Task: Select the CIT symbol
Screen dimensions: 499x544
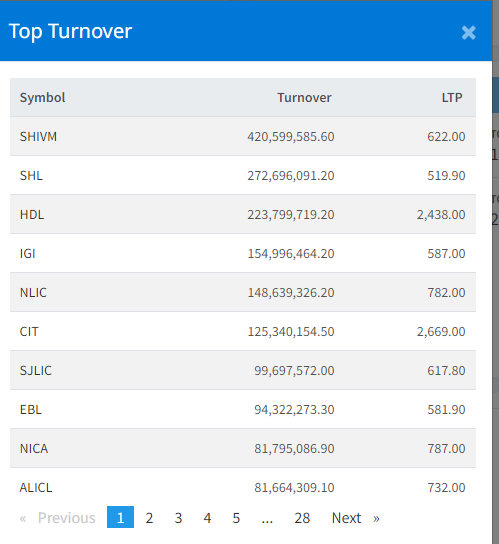Action: pos(29,332)
